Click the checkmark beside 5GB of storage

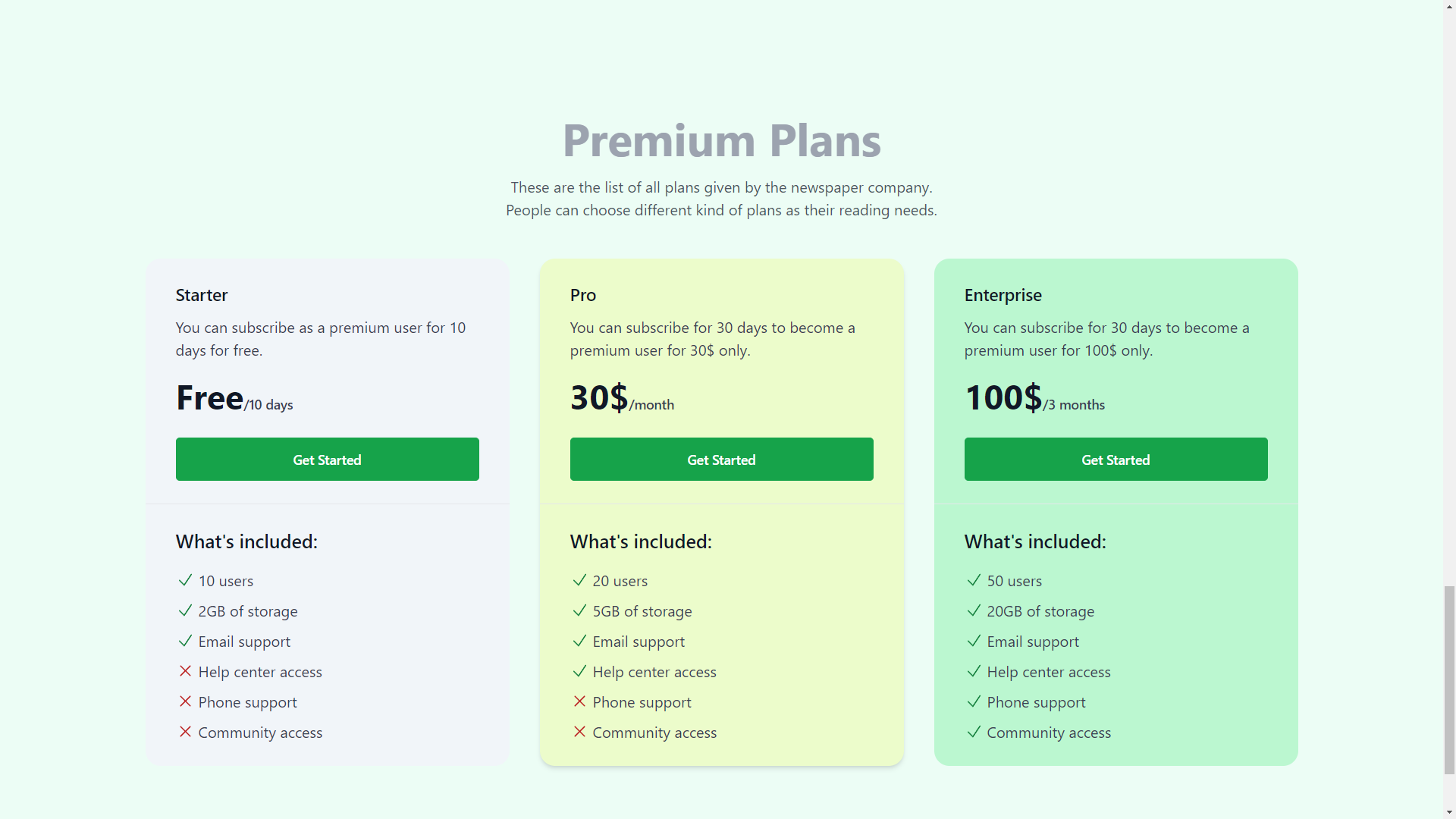tap(579, 610)
